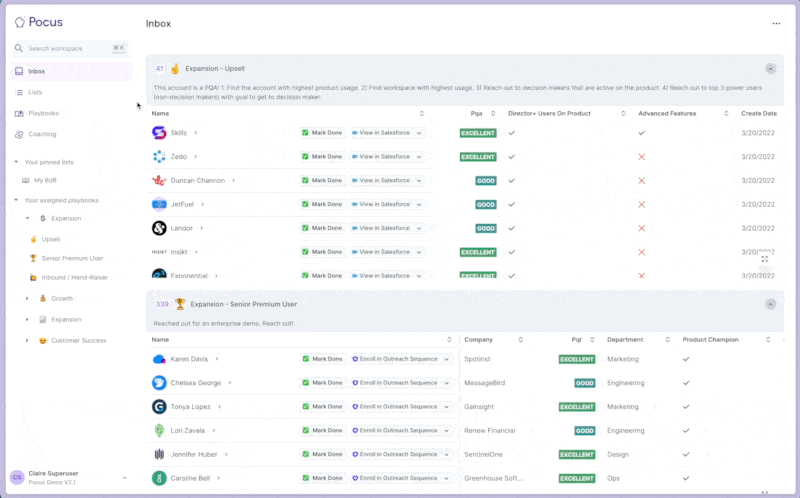Enroll Jennifer Huber in Outreach Sequence

tap(395, 454)
